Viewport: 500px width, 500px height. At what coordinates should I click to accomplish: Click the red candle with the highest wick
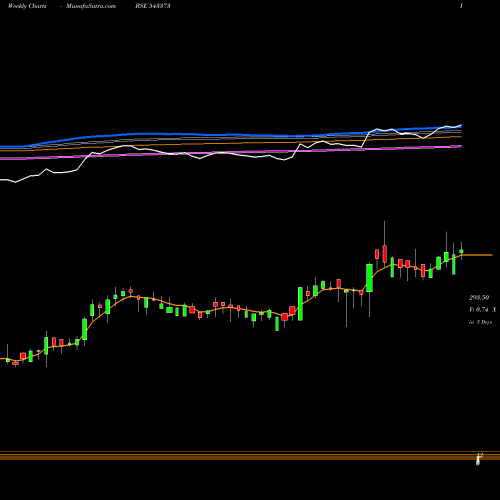pos(385,254)
